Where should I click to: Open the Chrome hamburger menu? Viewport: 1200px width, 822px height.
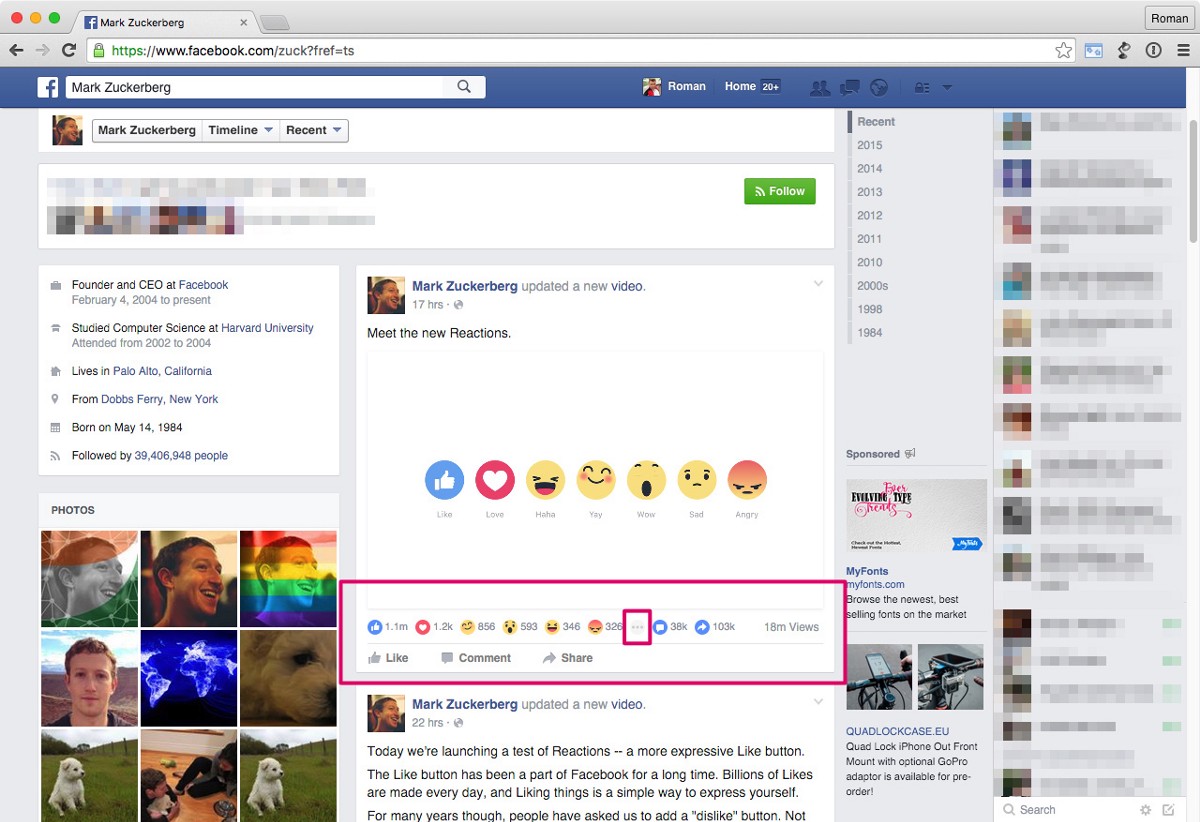[x=1183, y=50]
